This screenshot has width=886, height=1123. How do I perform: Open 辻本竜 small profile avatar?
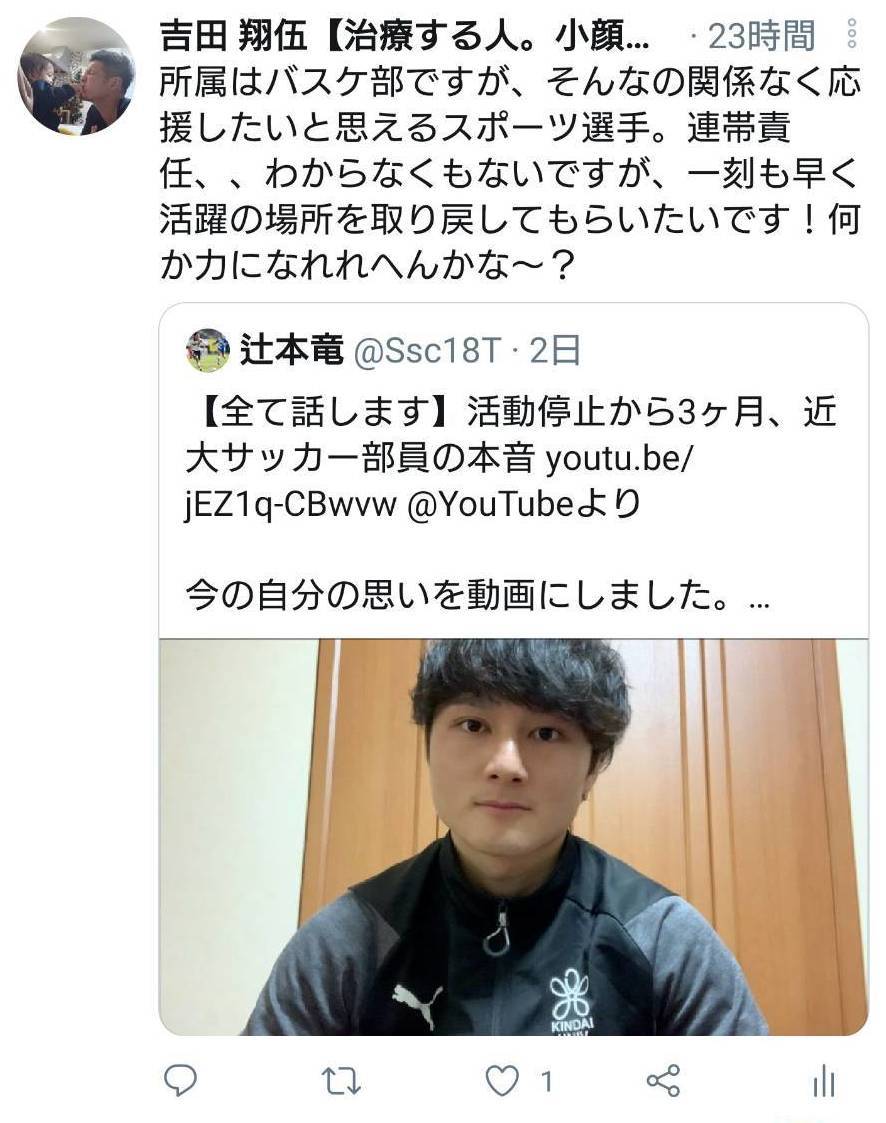208,351
